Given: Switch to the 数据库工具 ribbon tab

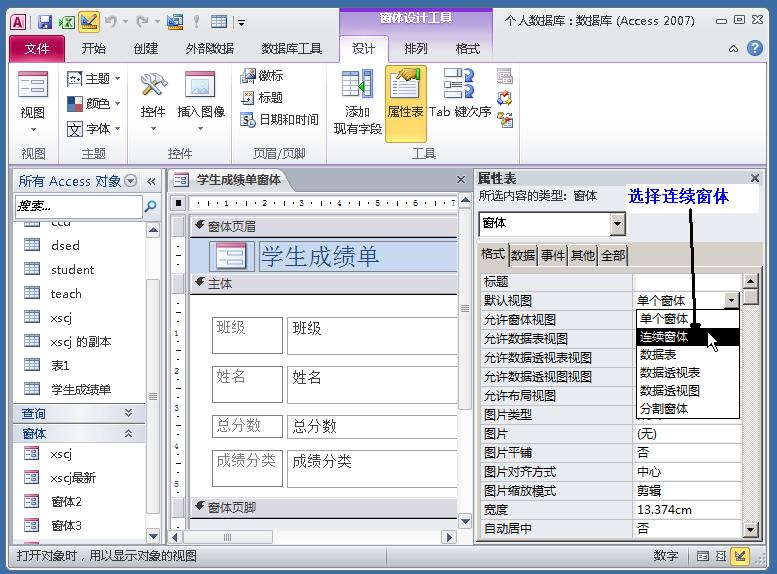Looking at the screenshot, I should pyautogui.click(x=291, y=49).
